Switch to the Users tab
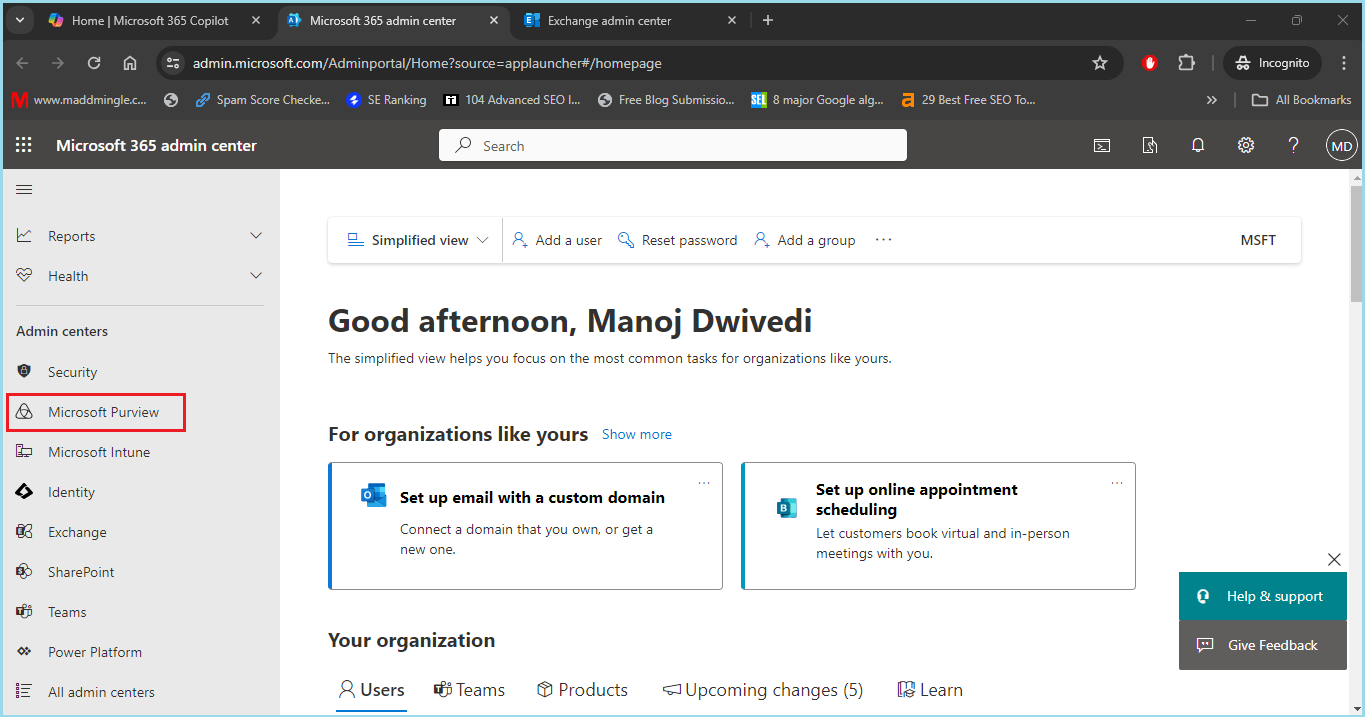Image resolution: width=1365 pixels, height=717 pixels. pos(371,690)
